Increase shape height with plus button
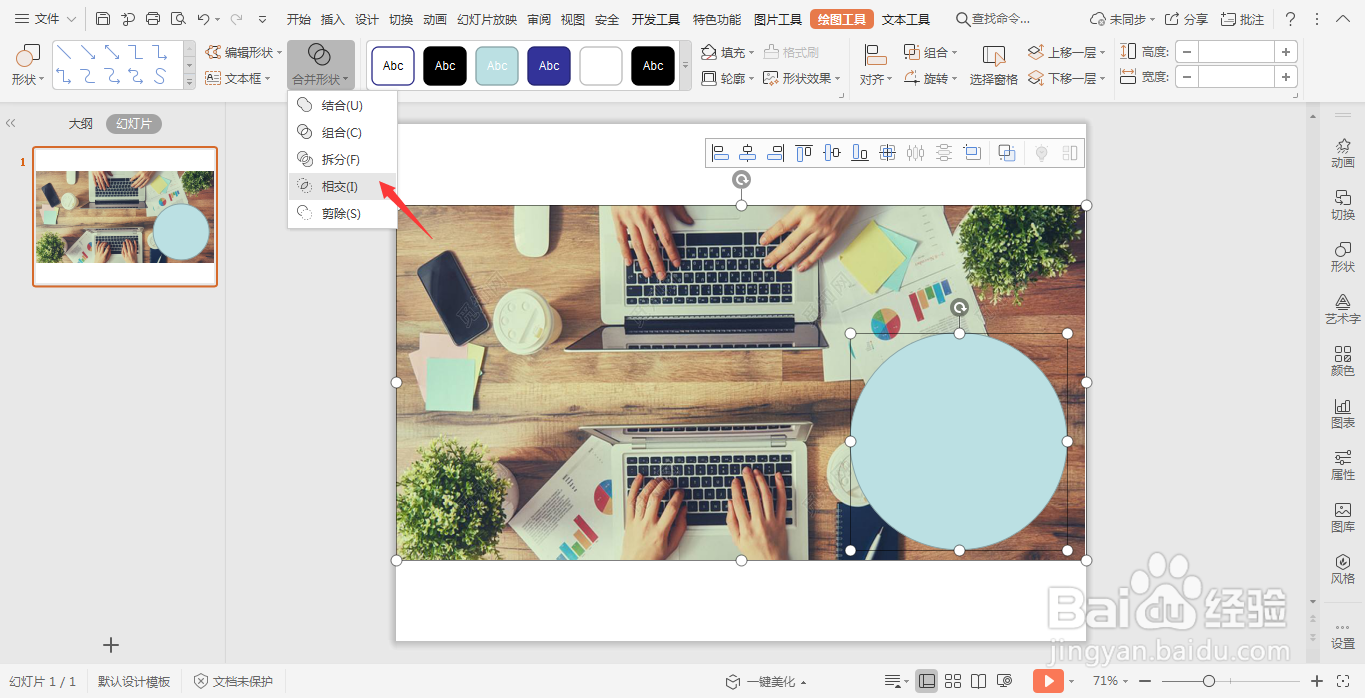The image size is (1365, 698). coord(1286,52)
